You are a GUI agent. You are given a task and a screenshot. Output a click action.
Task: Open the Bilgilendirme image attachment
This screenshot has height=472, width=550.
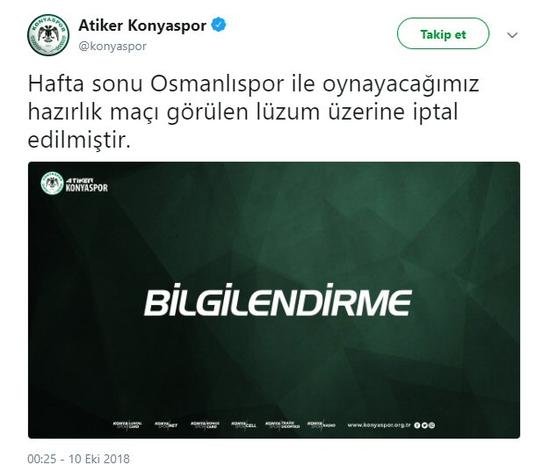pos(274,300)
